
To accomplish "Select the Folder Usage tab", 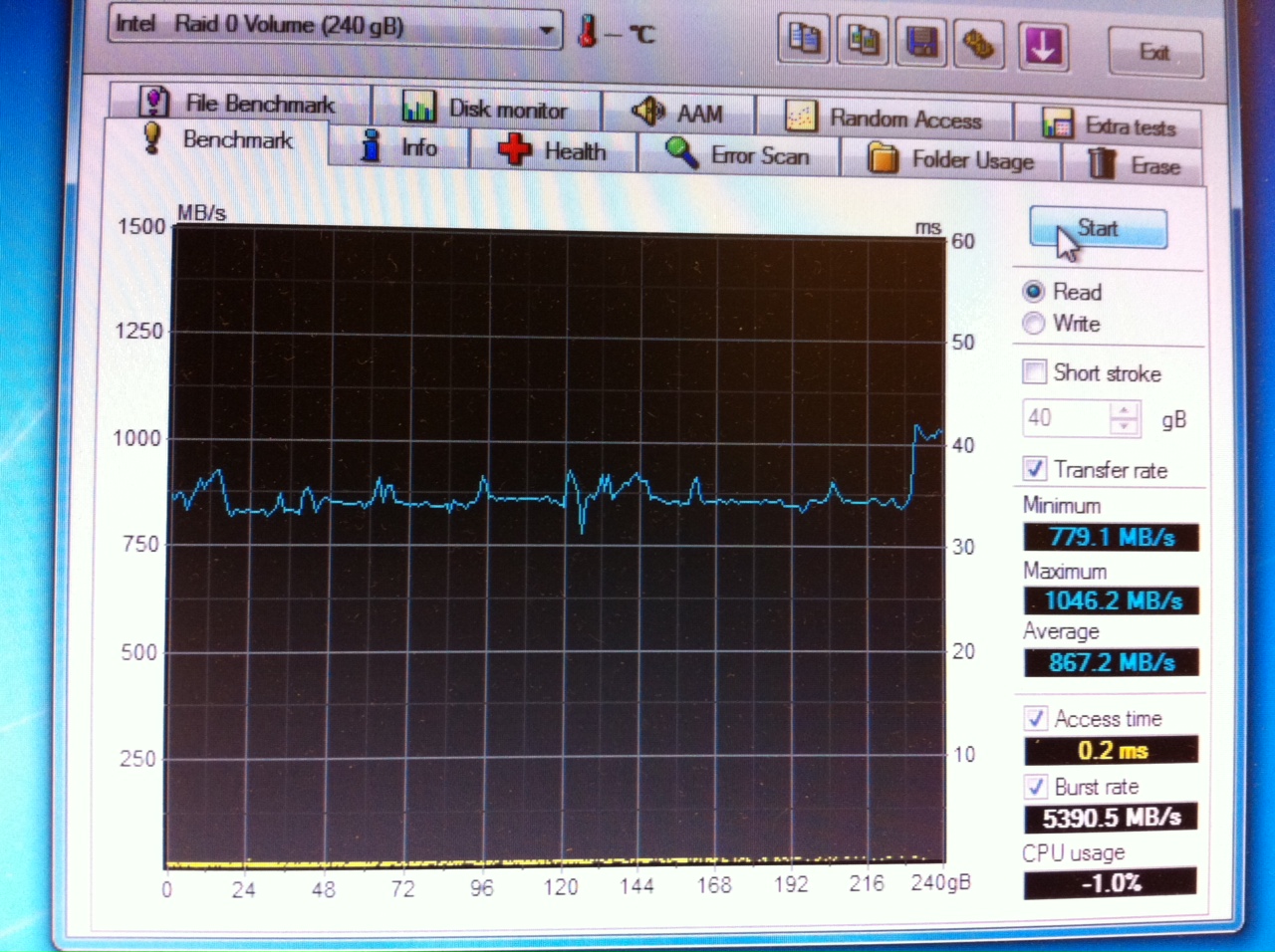I will click(951, 160).
